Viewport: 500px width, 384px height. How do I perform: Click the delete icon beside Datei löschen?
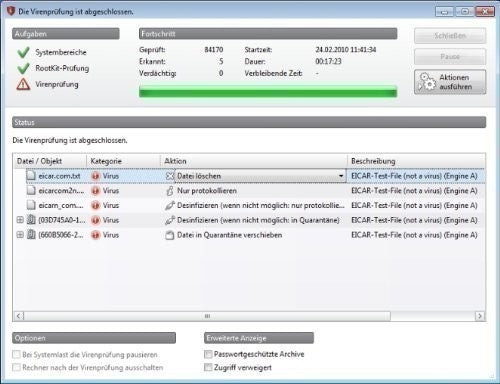(x=170, y=176)
